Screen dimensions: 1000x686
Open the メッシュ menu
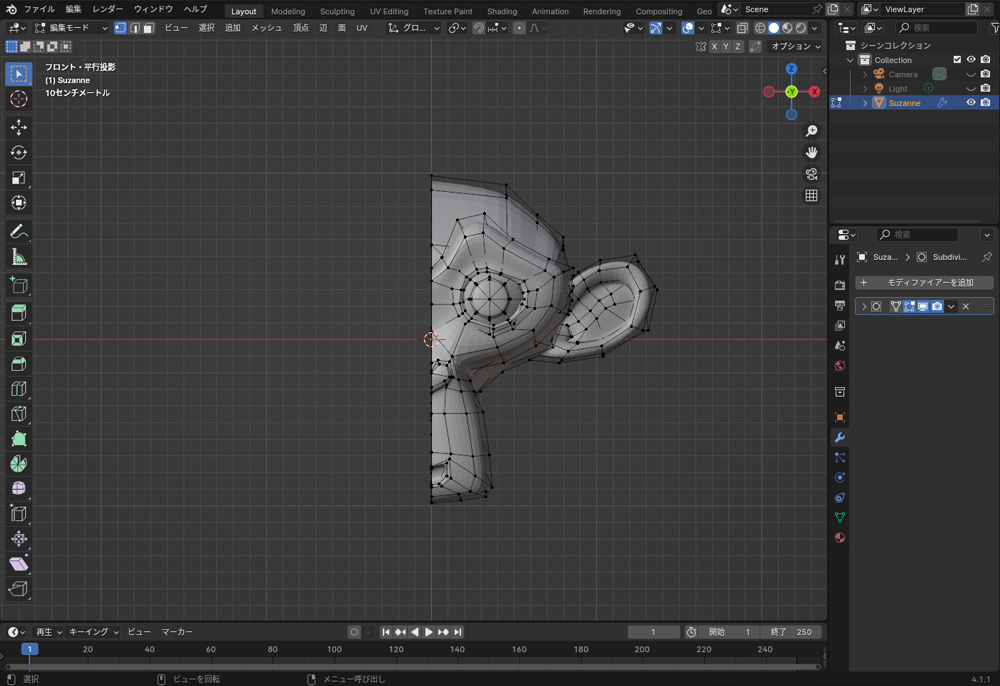[266, 28]
